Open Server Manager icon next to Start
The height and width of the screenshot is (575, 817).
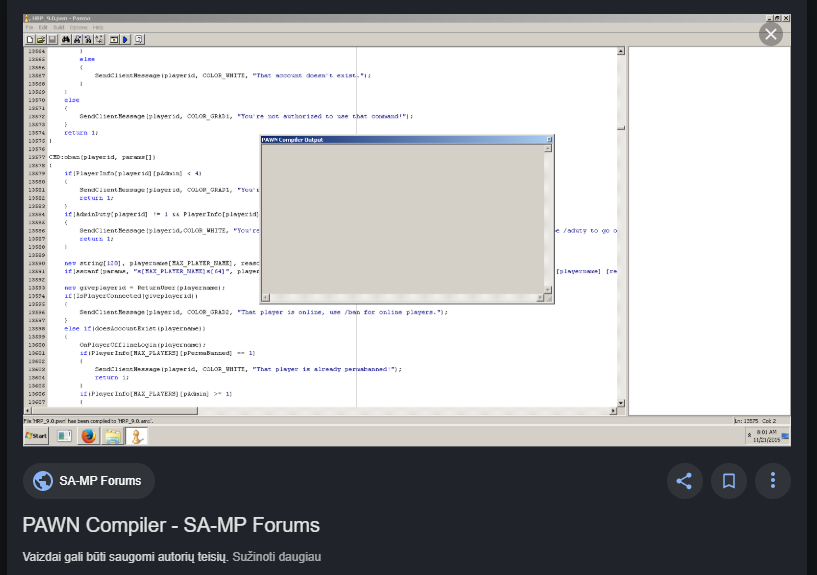[64, 436]
